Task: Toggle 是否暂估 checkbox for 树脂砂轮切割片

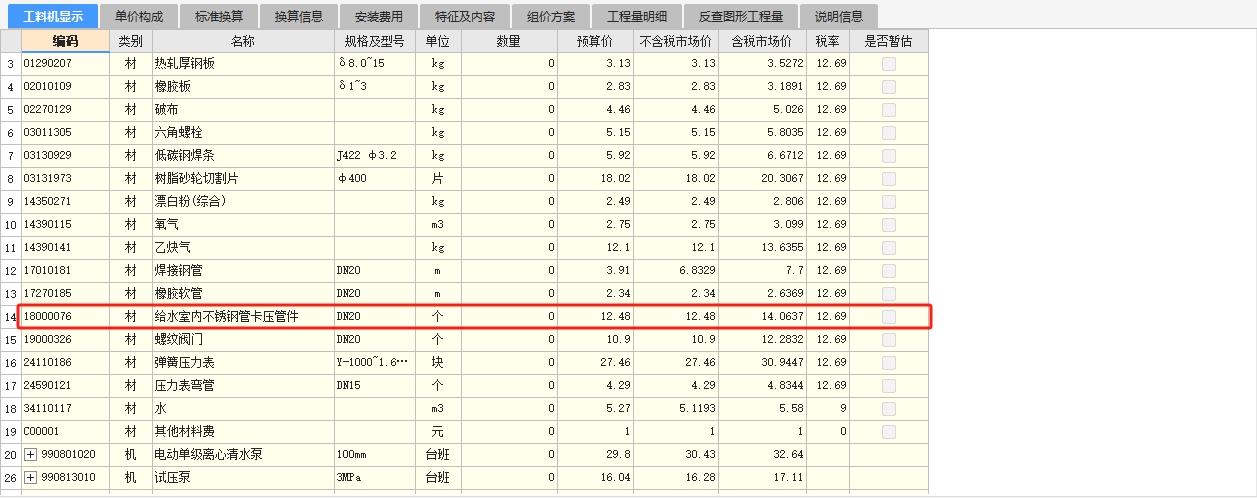Action: point(888,178)
